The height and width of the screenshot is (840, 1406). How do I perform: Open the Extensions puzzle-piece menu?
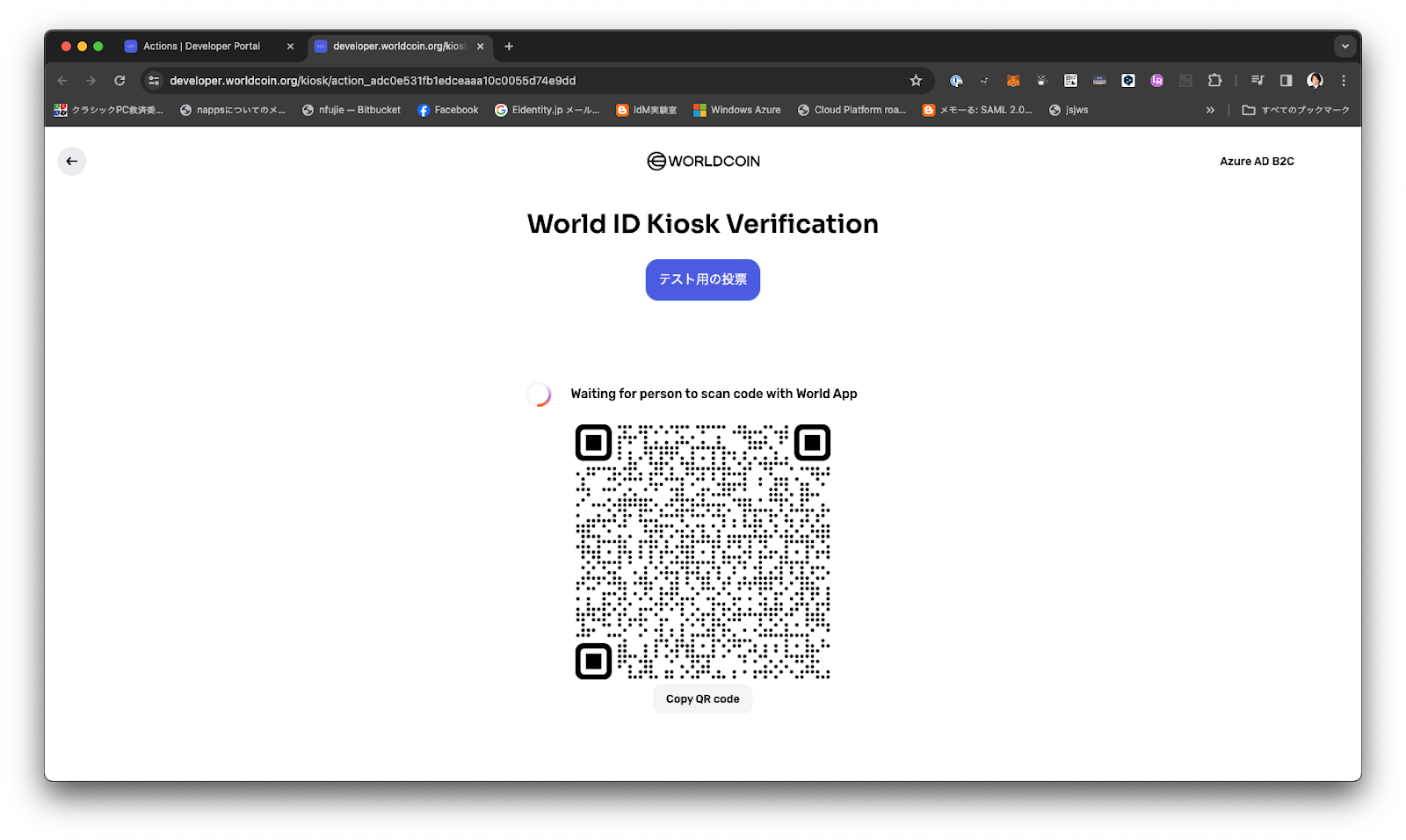point(1214,81)
